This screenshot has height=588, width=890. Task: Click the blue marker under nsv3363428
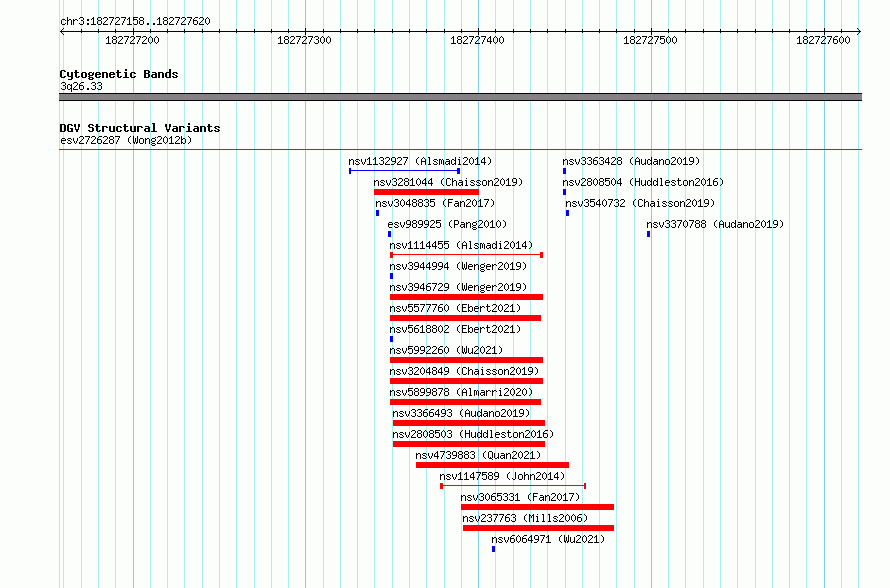click(565, 171)
